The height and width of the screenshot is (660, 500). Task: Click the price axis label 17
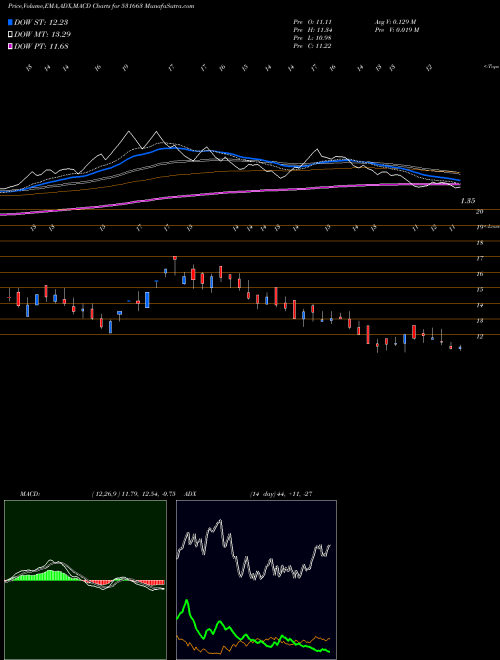pos(479,258)
